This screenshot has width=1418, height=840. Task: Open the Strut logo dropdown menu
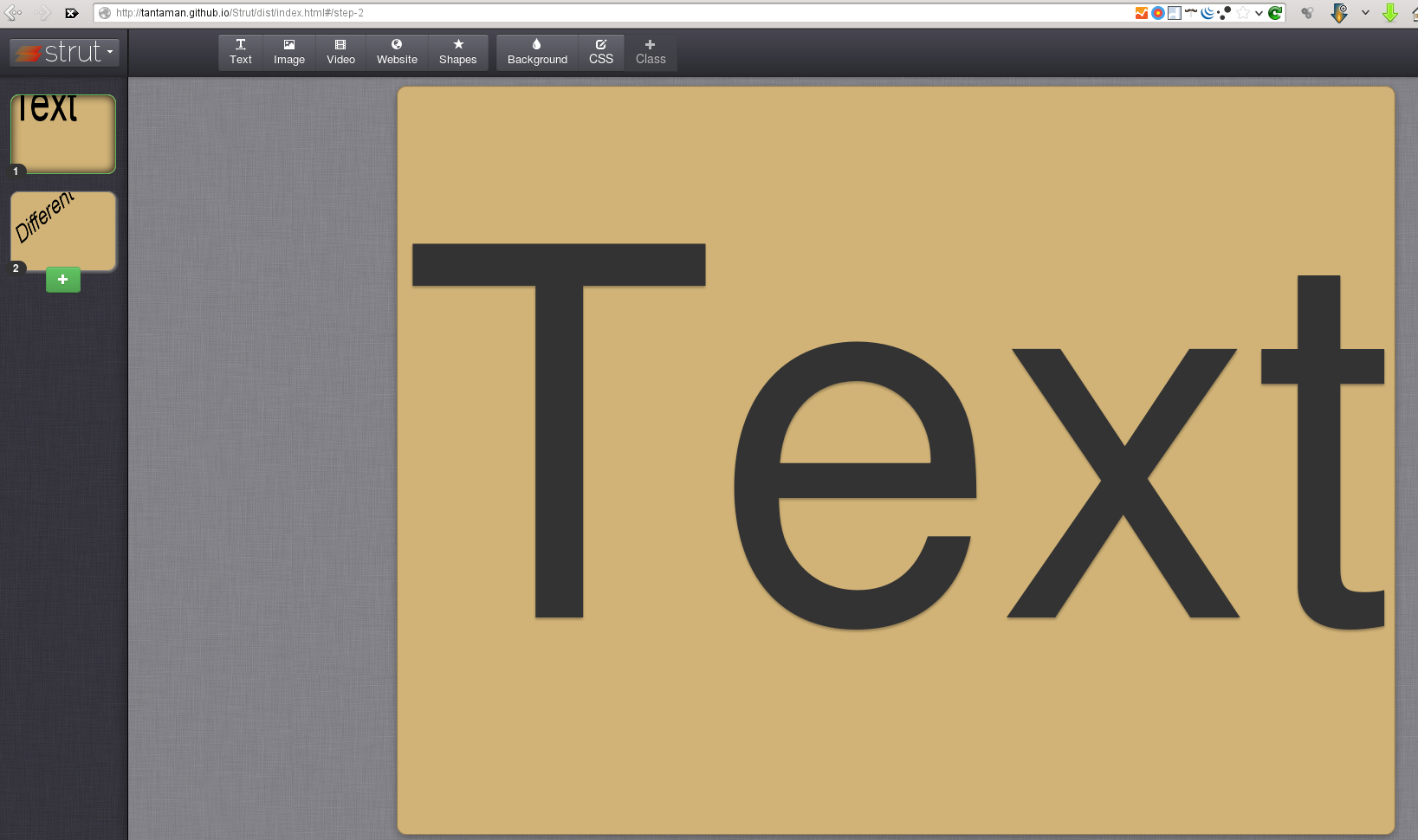coord(65,52)
